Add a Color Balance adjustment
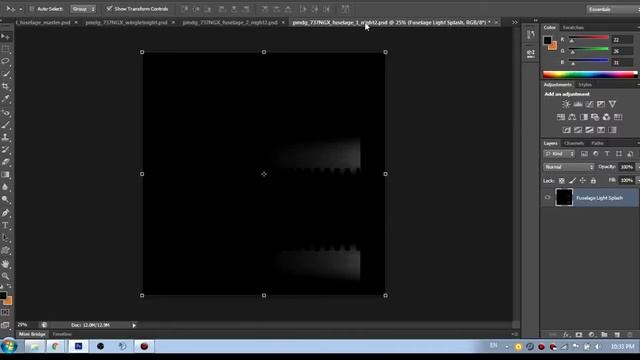The image size is (640, 360). point(572,117)
